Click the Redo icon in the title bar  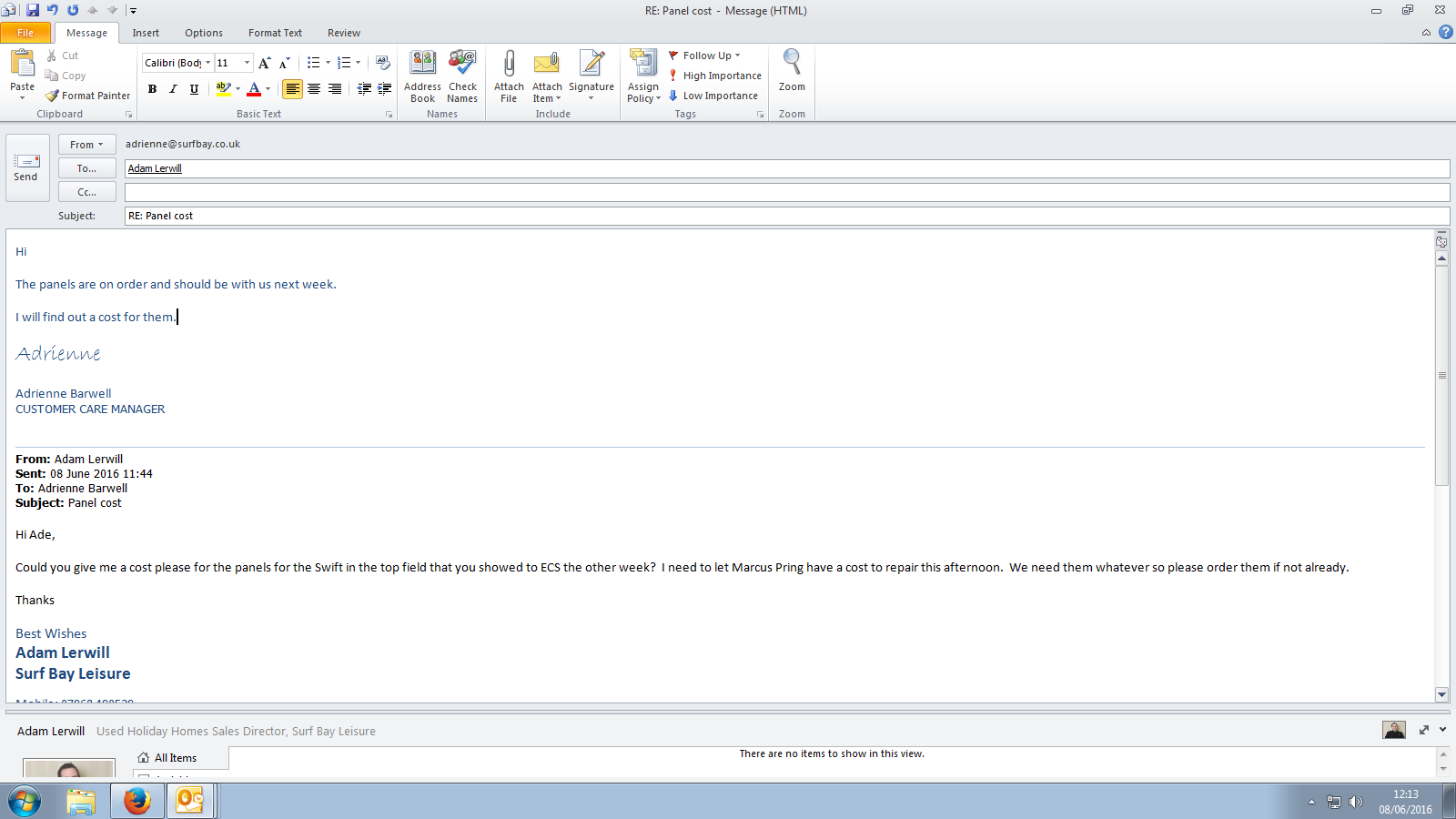point(73,10)
